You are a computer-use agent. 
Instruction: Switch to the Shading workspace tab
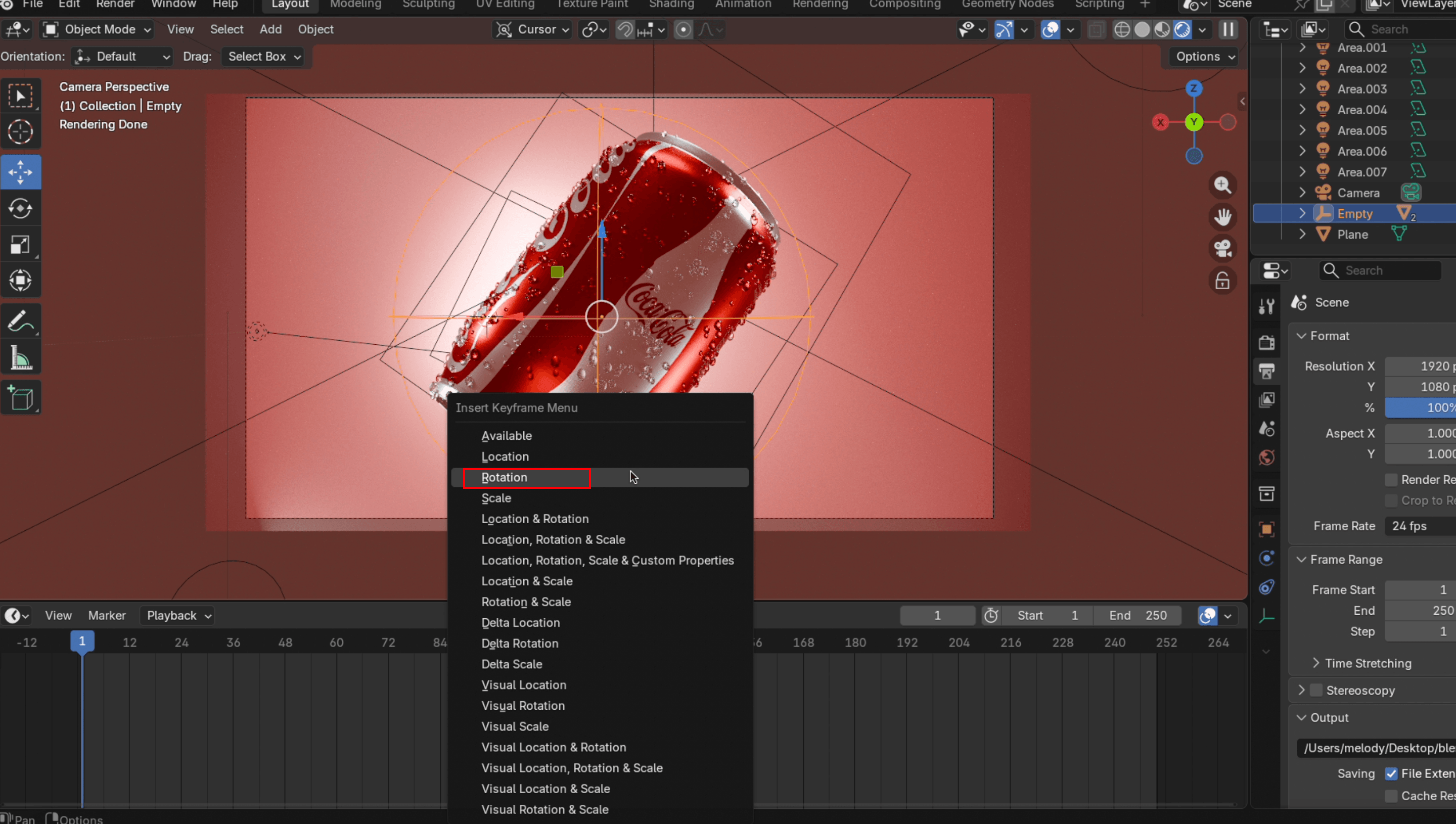(x=671, y=5)
